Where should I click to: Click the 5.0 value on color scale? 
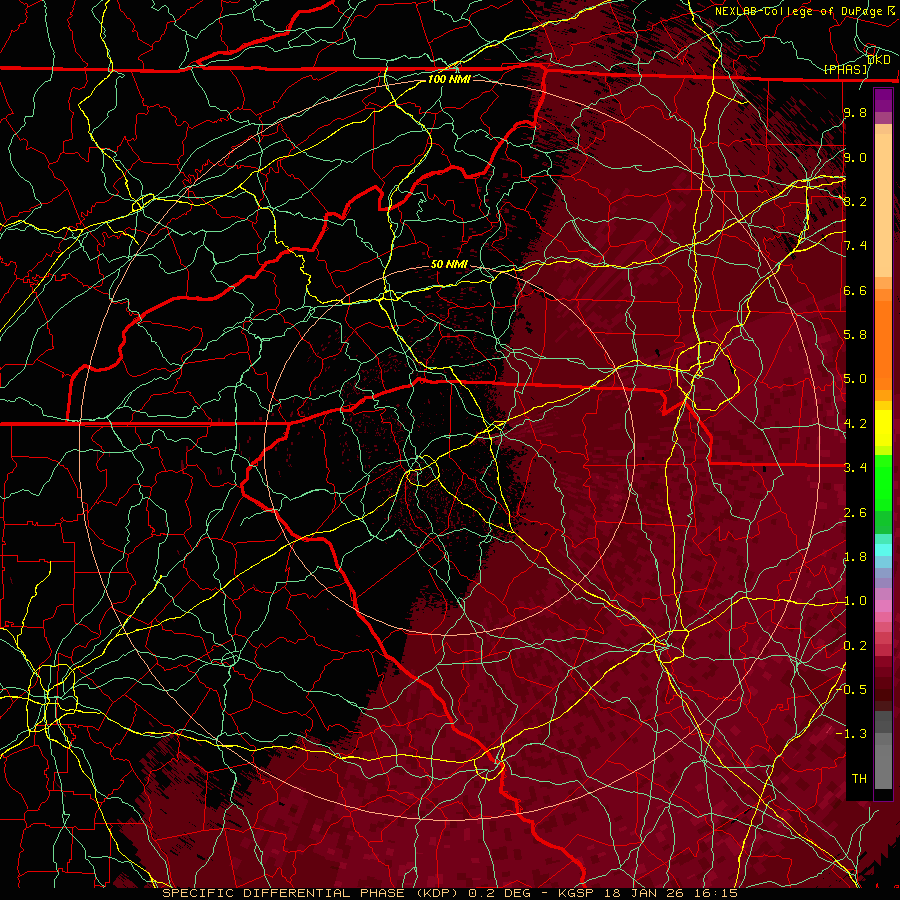(x=855, y=379)
